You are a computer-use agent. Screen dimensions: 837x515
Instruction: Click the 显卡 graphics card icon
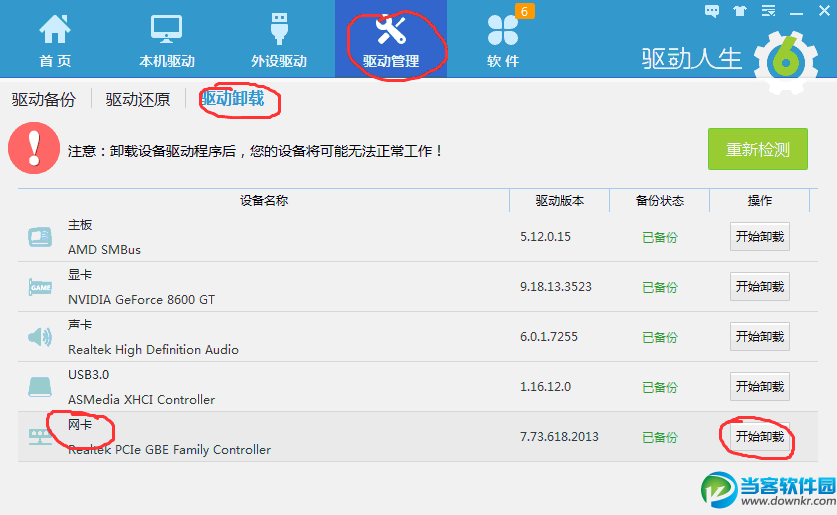tap(40, 287)
